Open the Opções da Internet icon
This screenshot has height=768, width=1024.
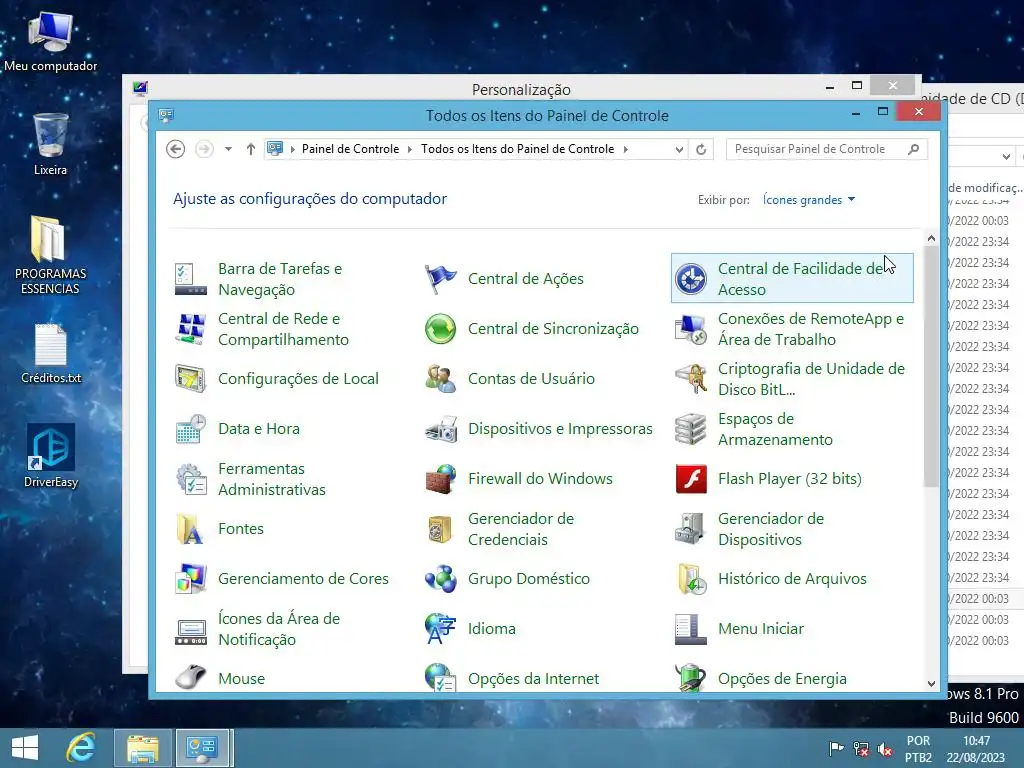[441, 677]
